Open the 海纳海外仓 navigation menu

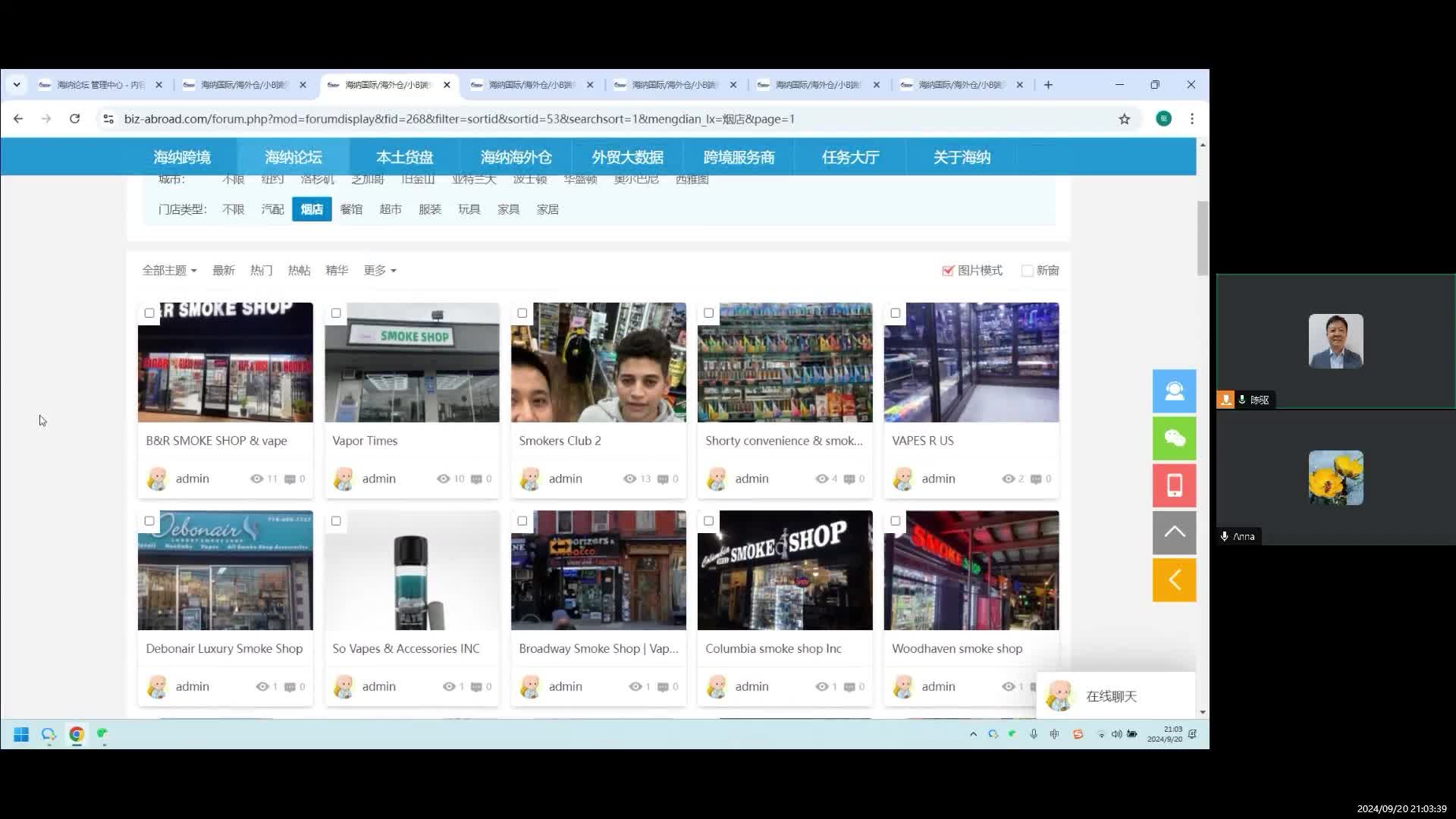516,157
